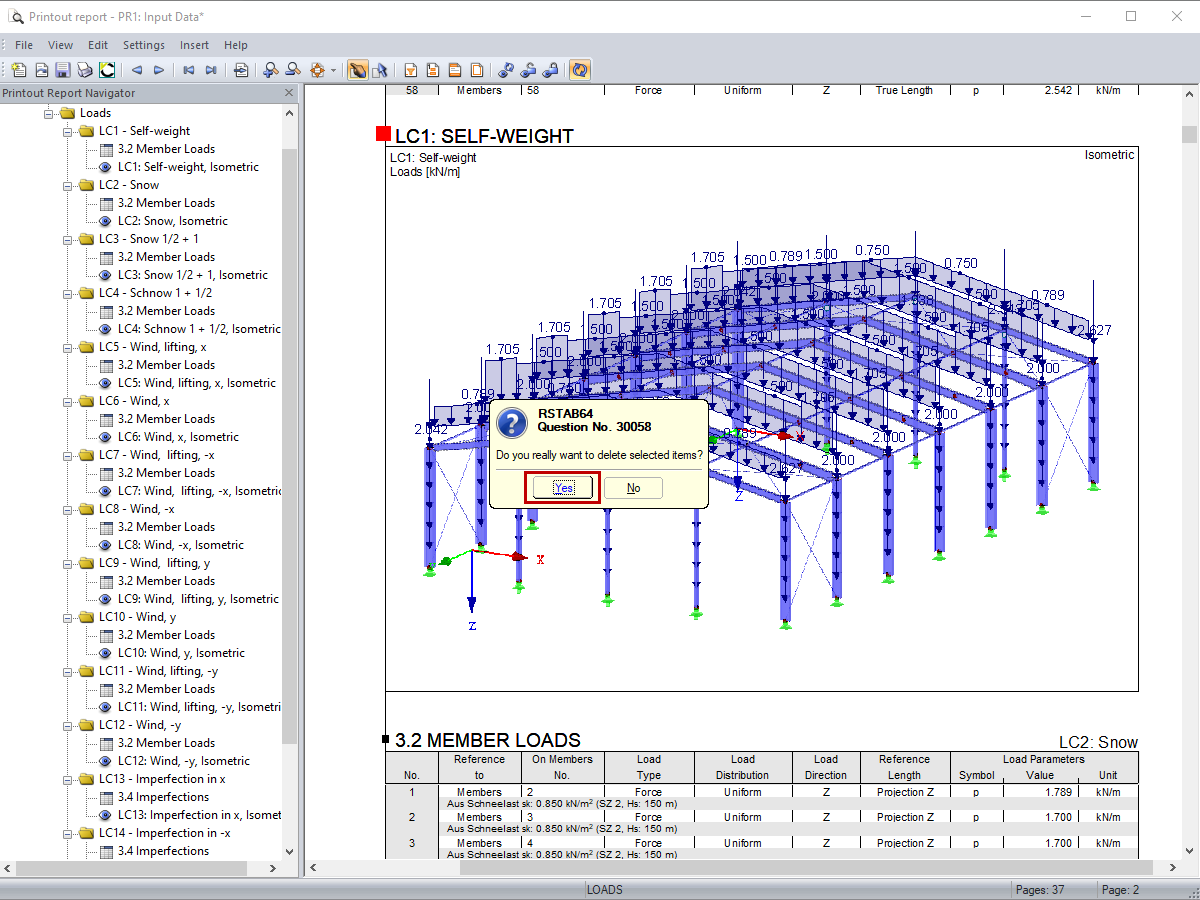This screenshot has width=1200, height=900.
Task: Open the Settings menu
Action: (144, 45)
